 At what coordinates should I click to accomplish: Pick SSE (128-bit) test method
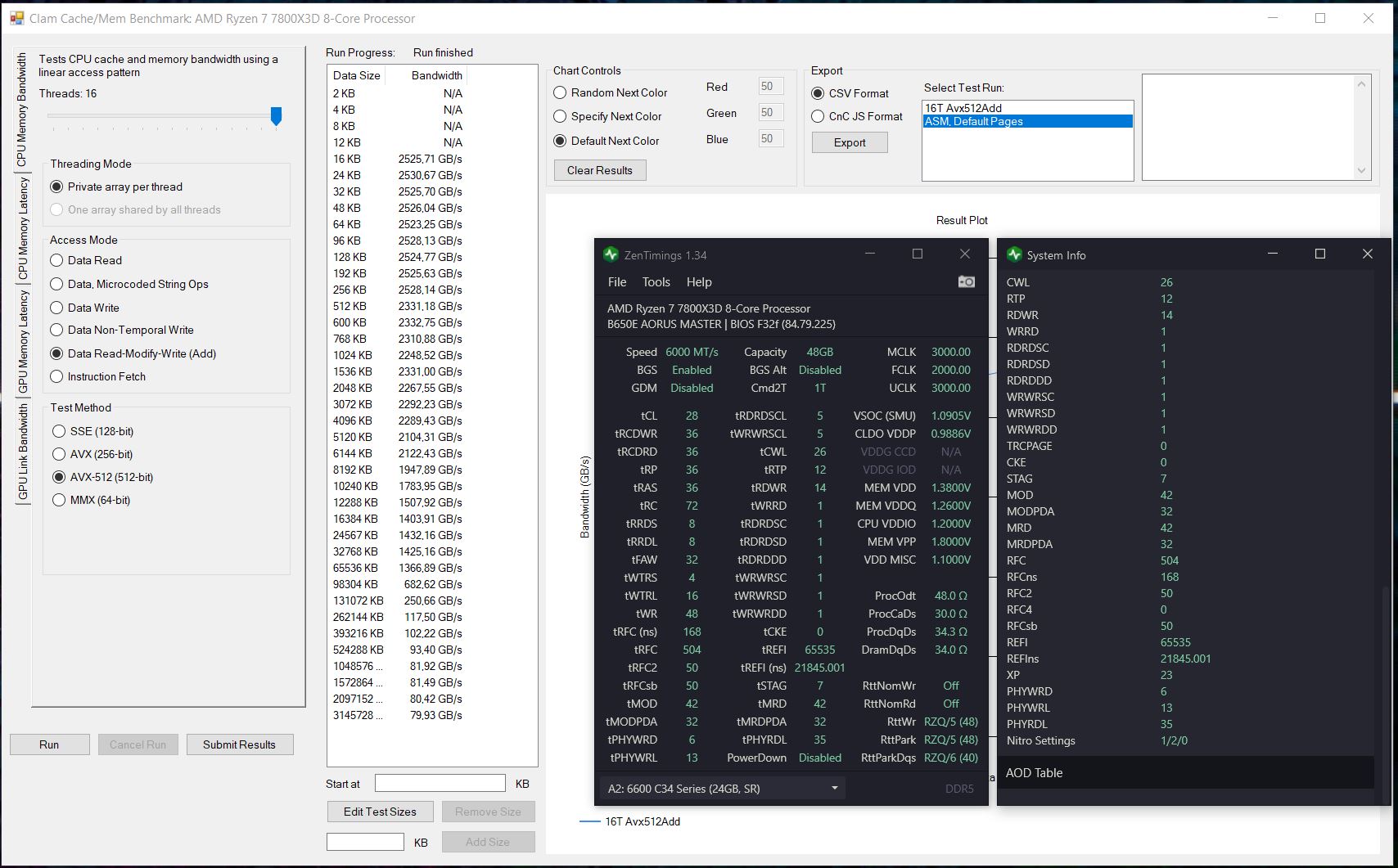pyautogui.click(x=92, y=431)
